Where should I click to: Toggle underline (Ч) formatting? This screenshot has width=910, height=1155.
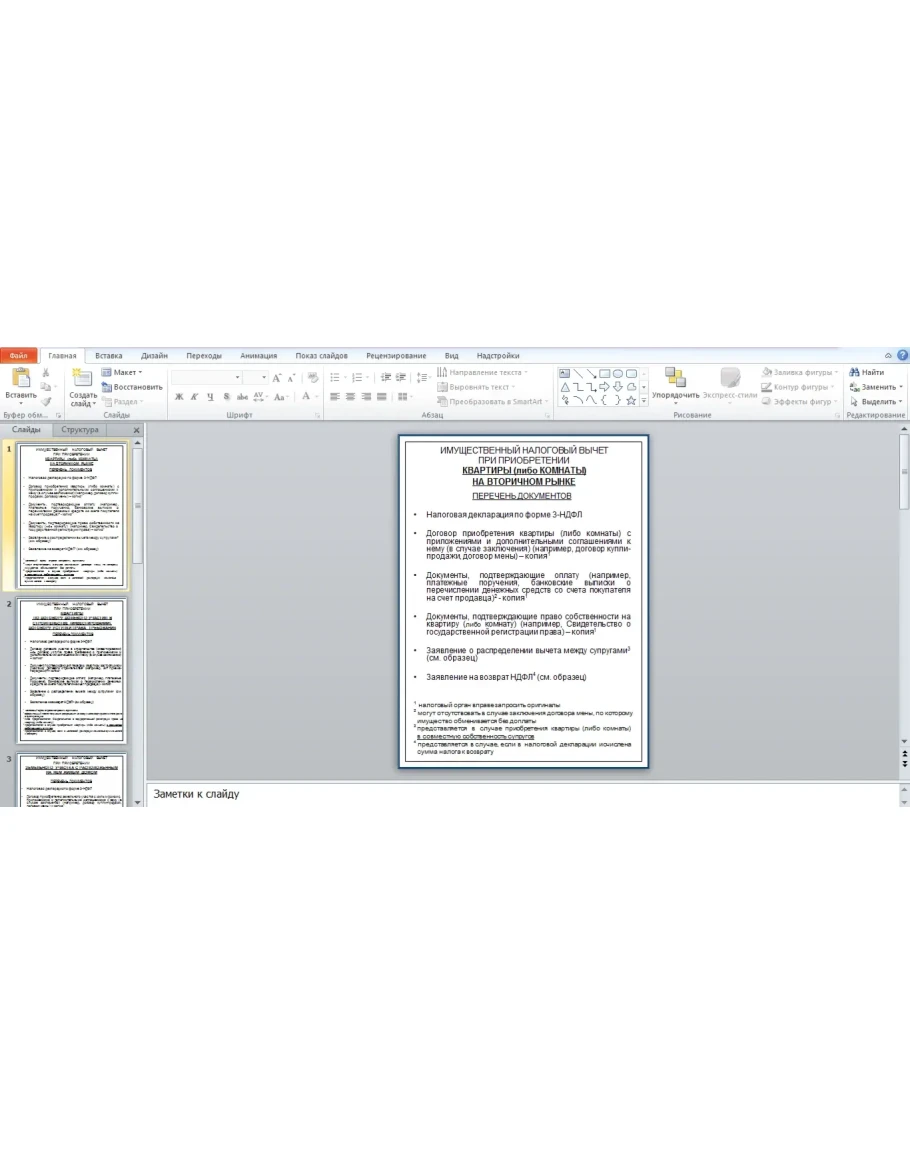211,397
